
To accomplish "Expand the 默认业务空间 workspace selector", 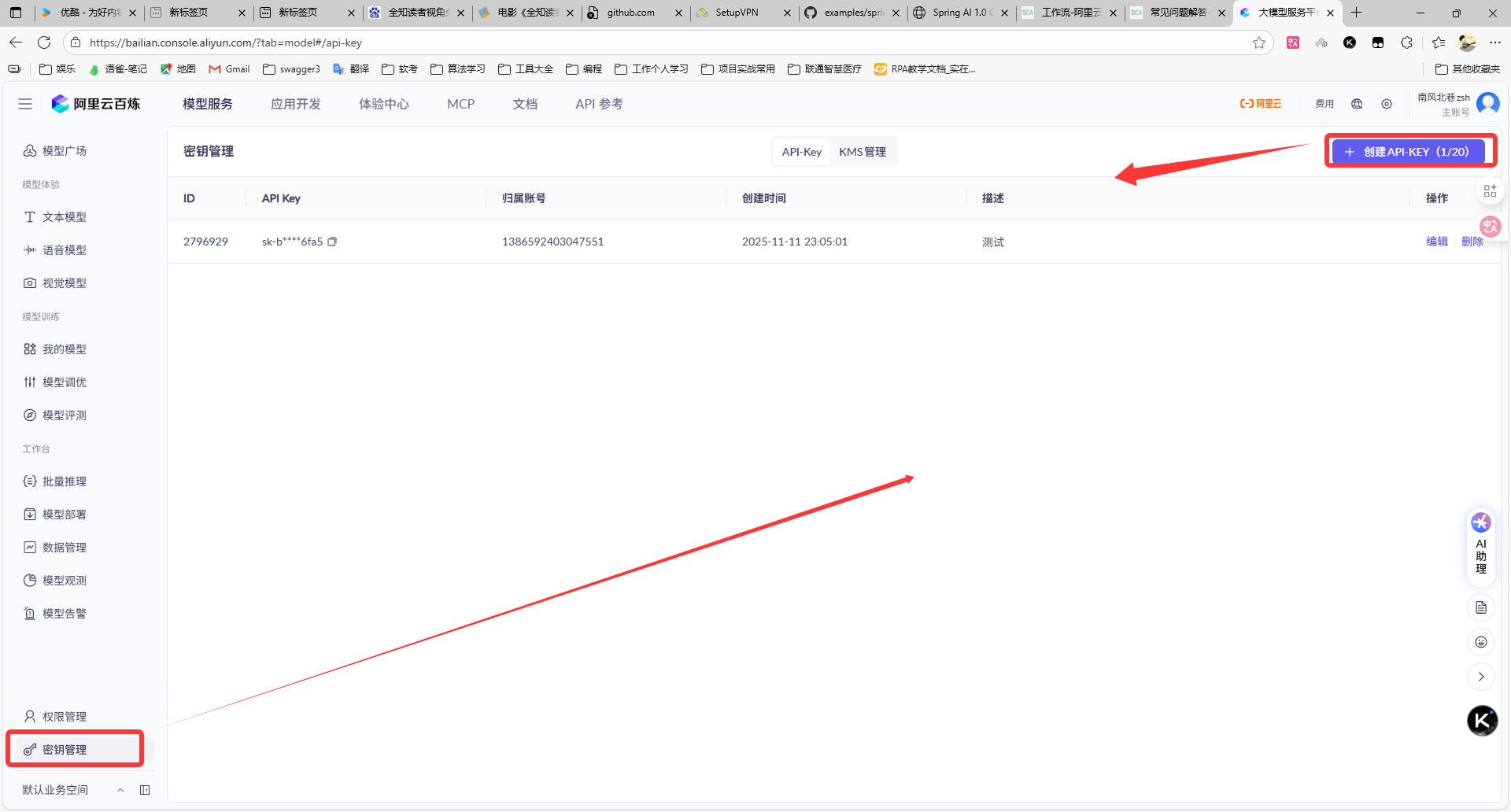I will click(x=73, y=790).
